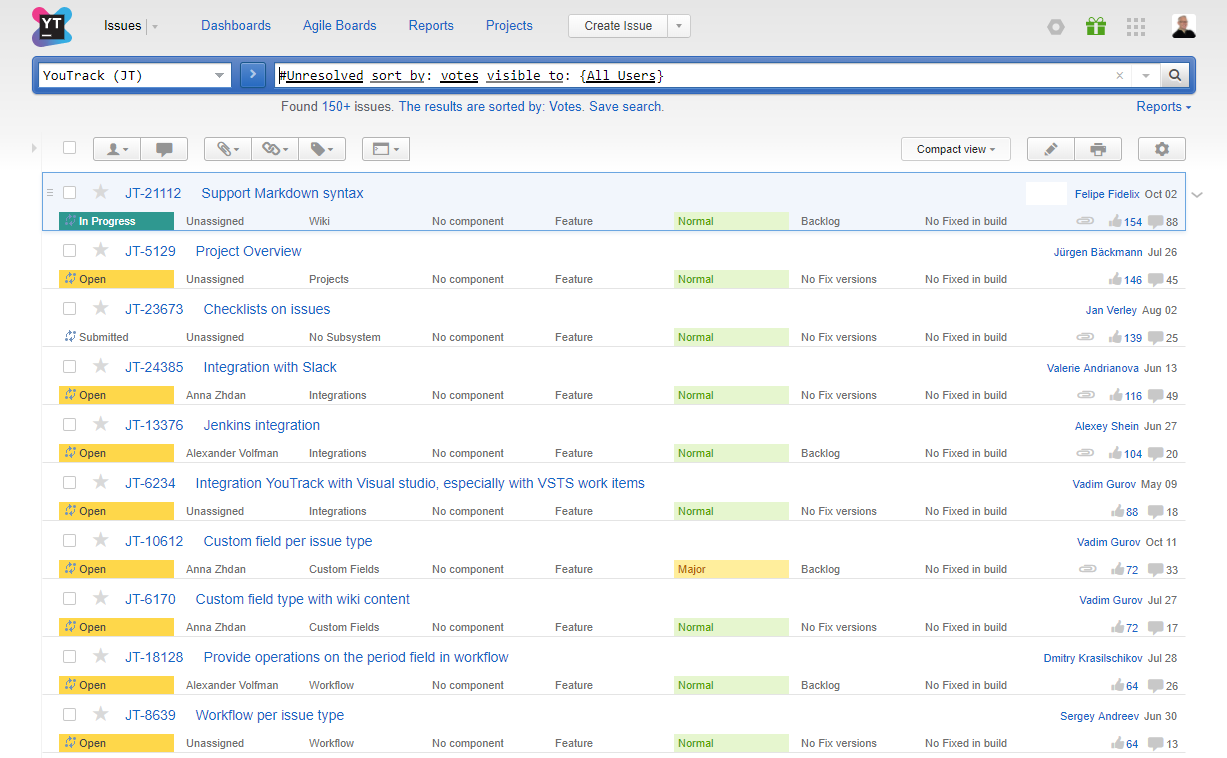This screenshot has height=758, width=1227.
Task: Click the Major priority field on JT-10612
Action: (730, 569)
